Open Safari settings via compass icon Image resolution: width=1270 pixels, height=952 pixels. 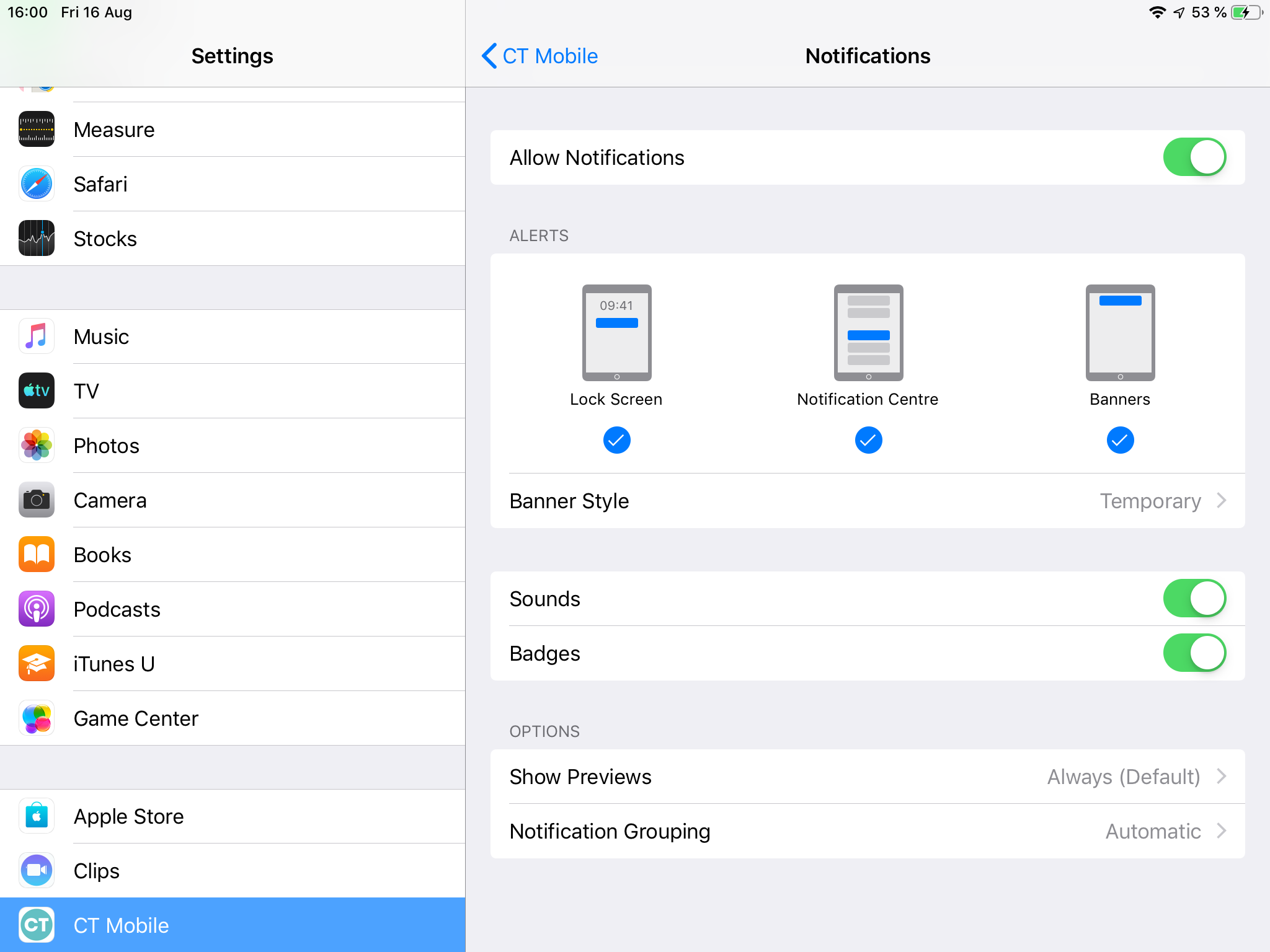pos(37,184)
